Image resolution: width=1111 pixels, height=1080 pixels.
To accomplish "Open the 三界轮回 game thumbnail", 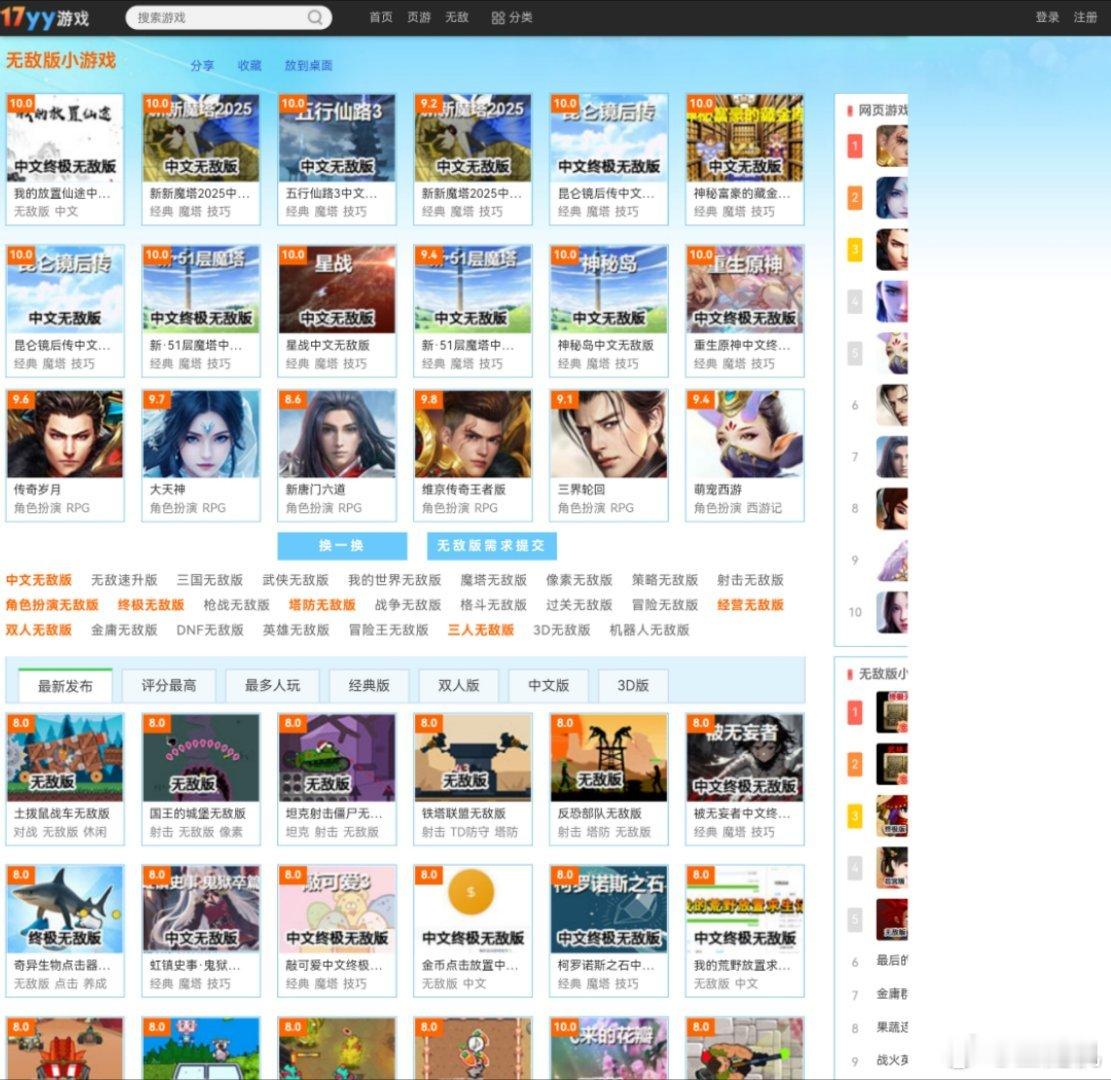I will tap(609, 434).
